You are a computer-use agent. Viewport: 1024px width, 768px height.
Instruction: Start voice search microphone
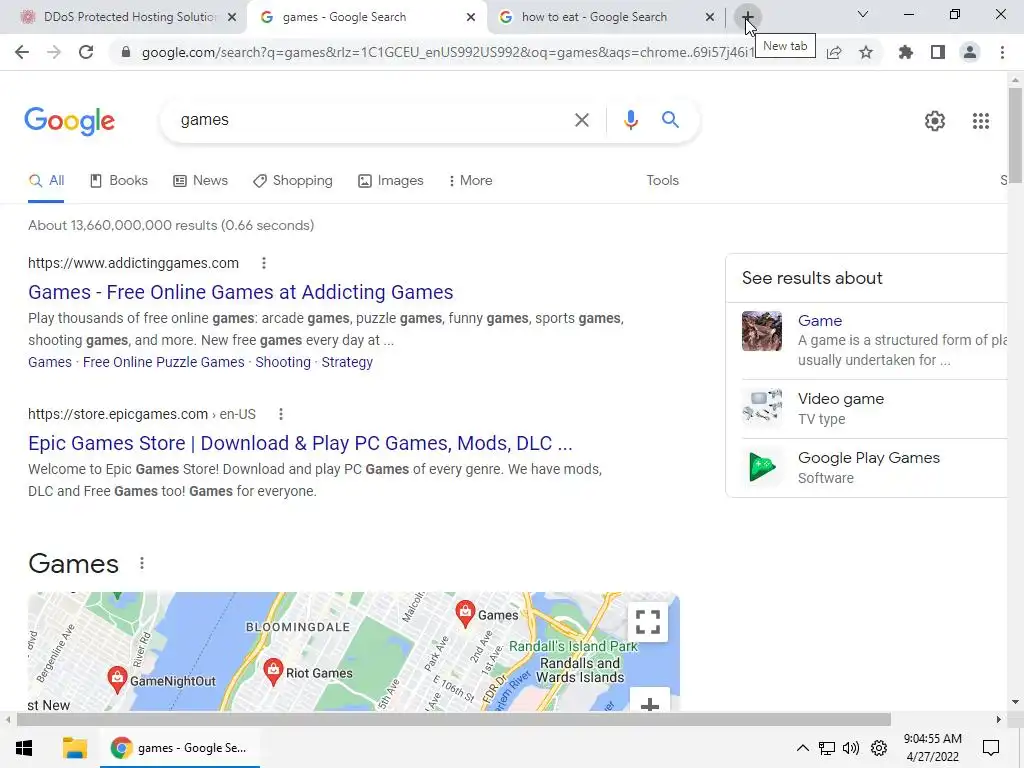630,120
